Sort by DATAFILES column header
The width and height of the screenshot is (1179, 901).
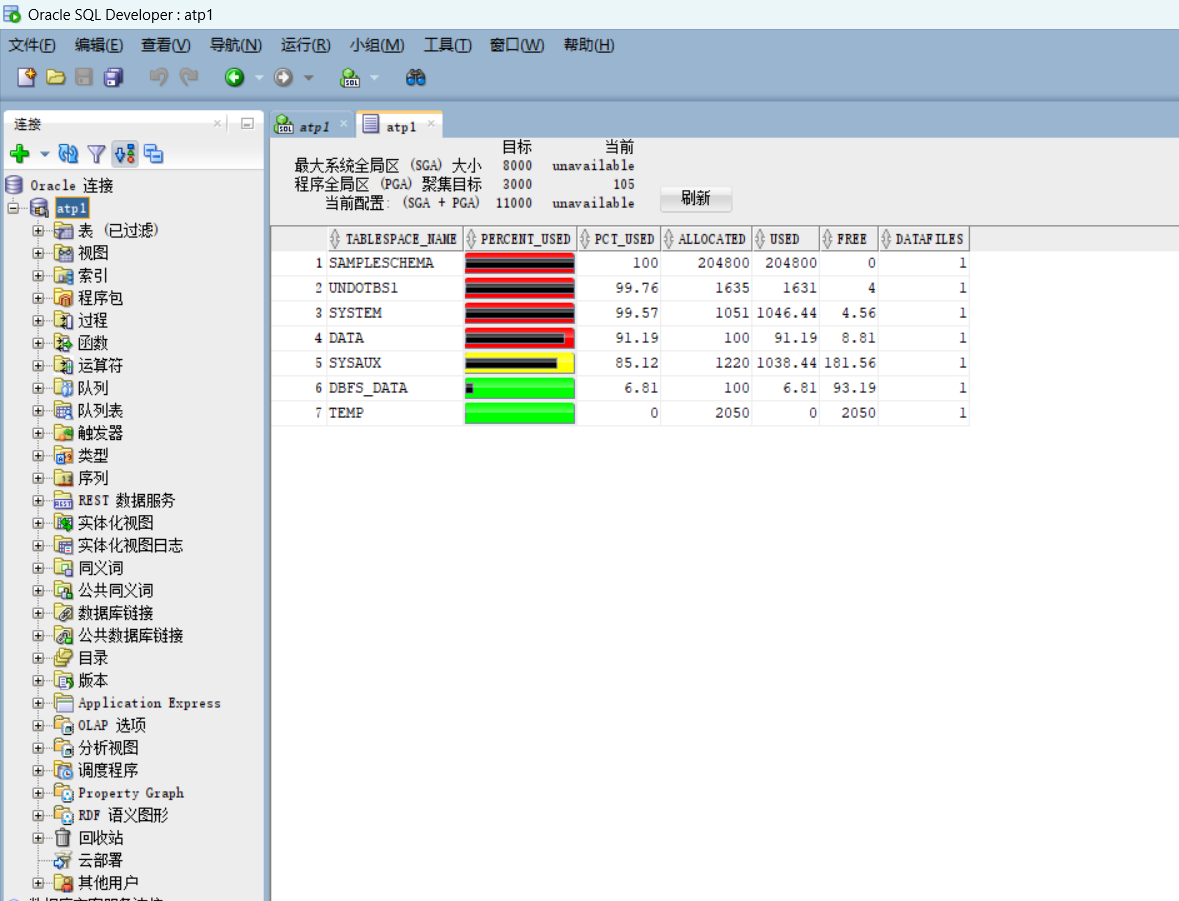[924, 239]
